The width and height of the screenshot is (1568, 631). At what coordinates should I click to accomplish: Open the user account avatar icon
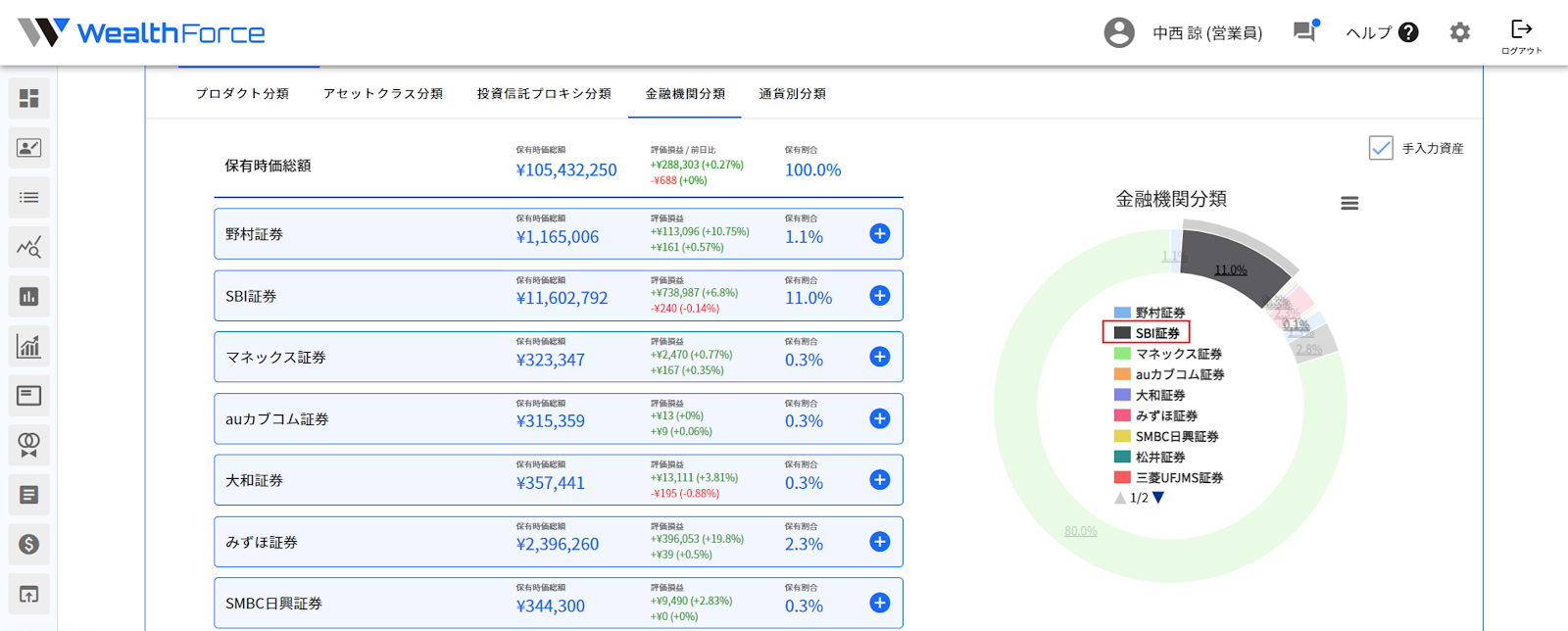click(x=1119, y=32)
